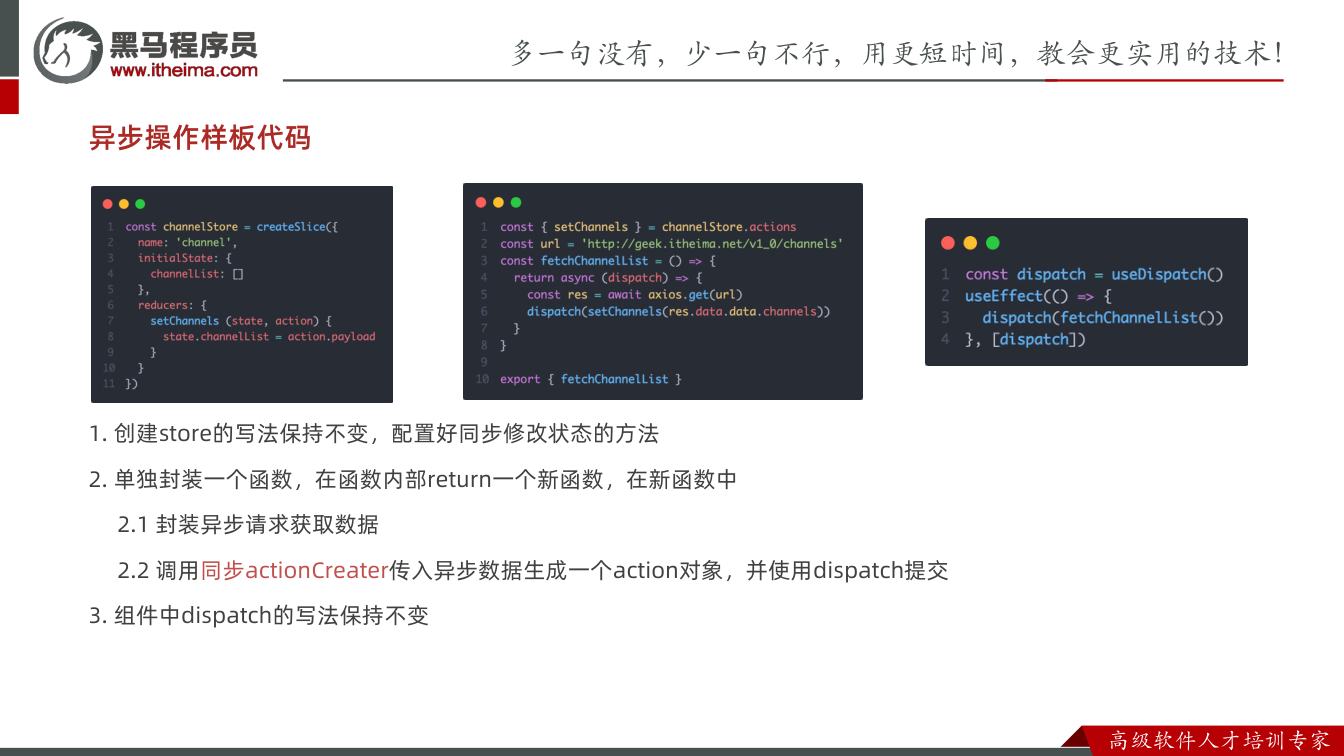Select the line "1. 创建store的写法保持不变"
Image resolution: width=1344 pixels, height=756 pixels.
374,434
